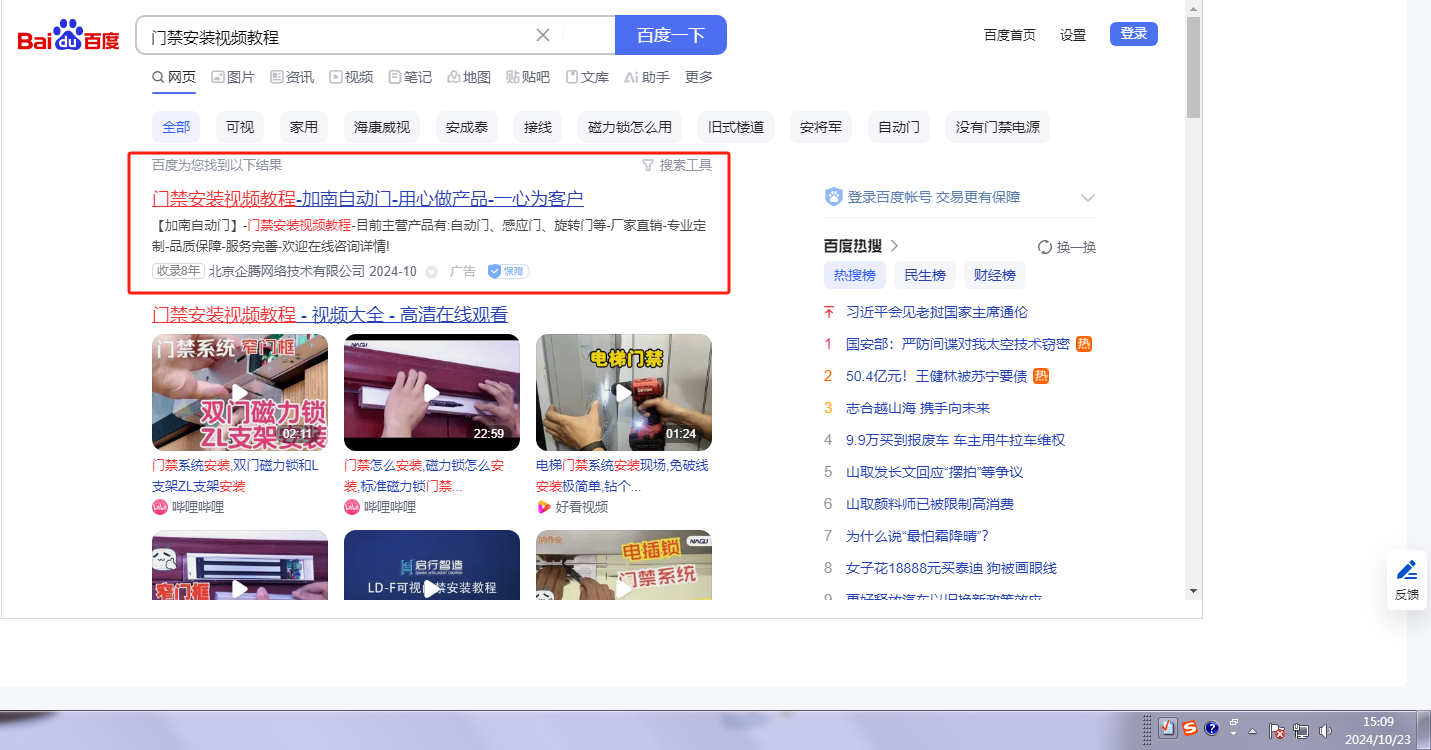
Task: Play the 电插锁 门禁系统 thumbnail
Action: pos(624,565)
